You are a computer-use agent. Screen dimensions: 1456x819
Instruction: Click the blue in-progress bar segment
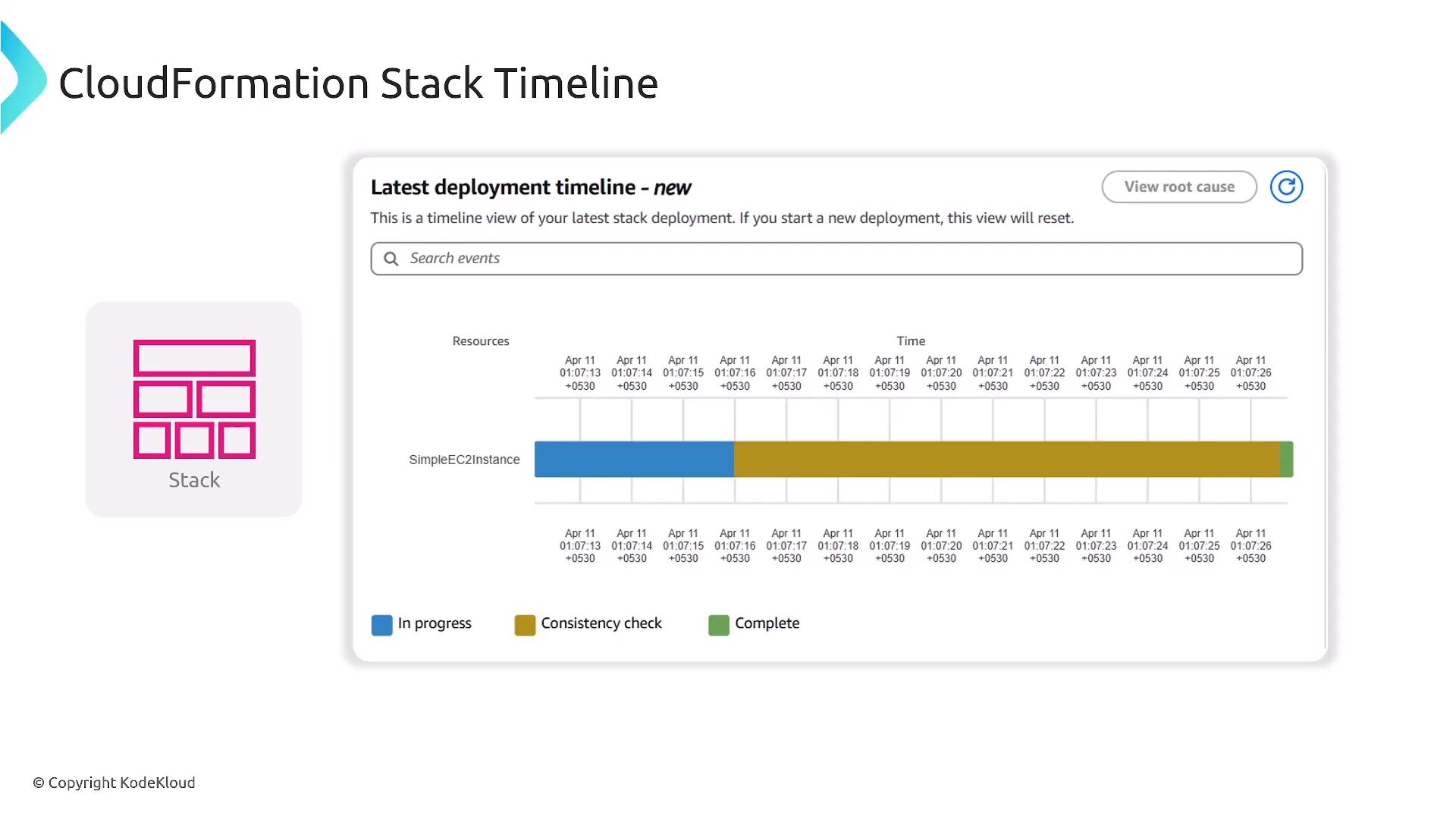pyautogui.click(x=634, y=459)
